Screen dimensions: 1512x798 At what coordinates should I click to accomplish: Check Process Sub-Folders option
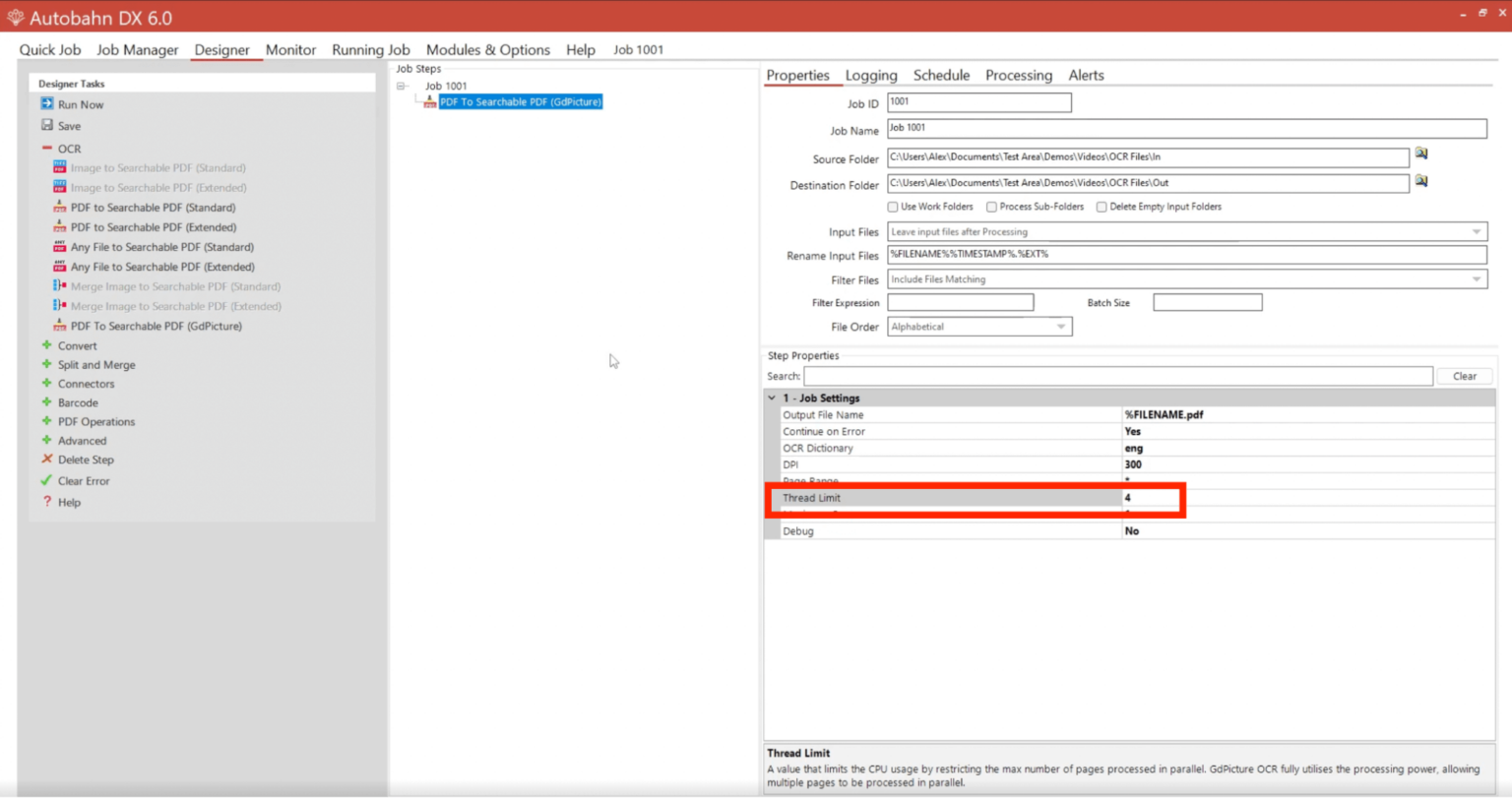click(x=992, y=207)
